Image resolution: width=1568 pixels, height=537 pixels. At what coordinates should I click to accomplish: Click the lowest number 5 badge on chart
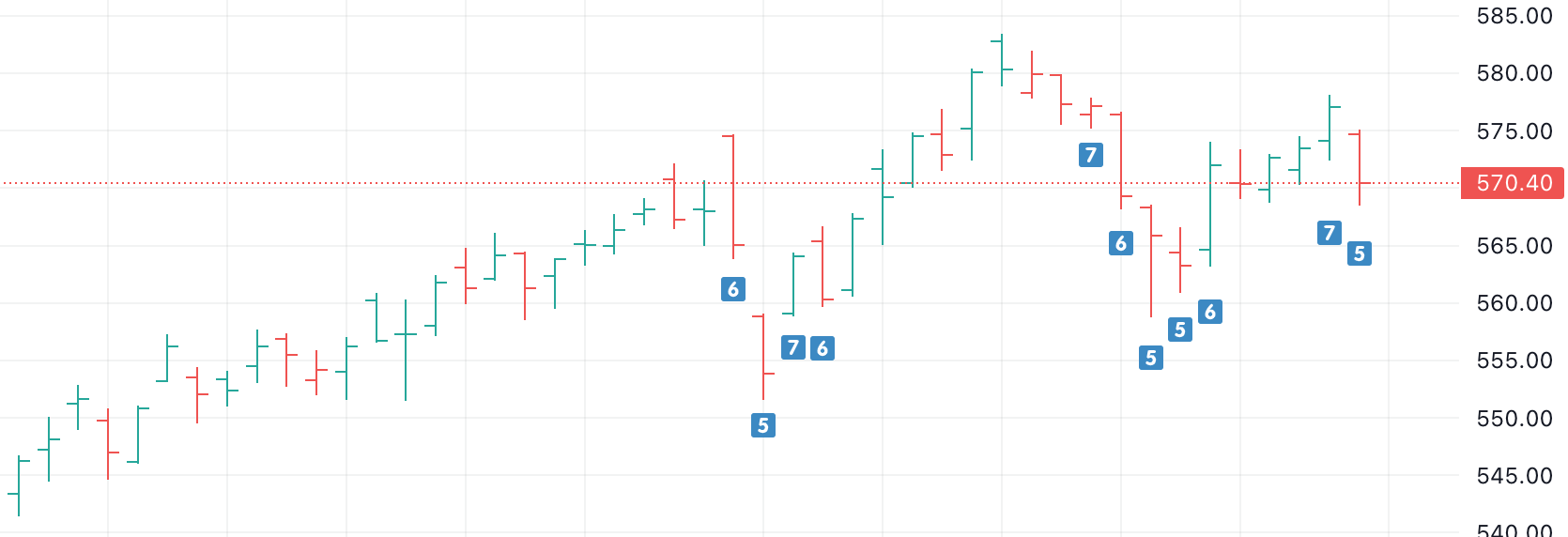[763, 425]
